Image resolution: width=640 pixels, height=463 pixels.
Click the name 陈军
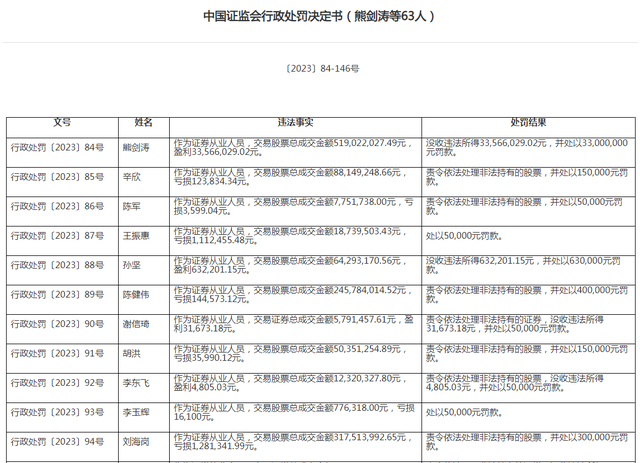coord(131,206)
